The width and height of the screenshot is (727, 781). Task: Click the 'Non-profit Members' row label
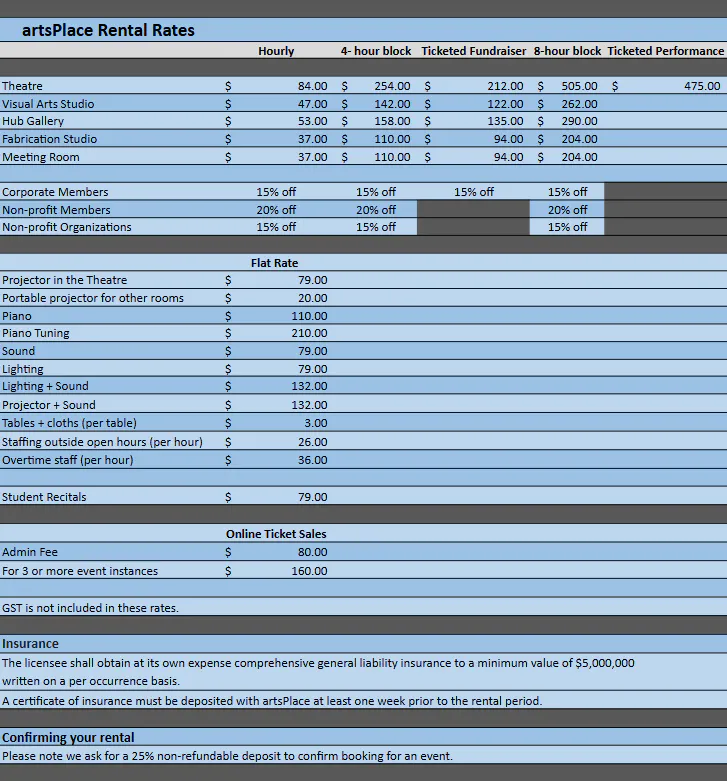click(x=56, y=210)
